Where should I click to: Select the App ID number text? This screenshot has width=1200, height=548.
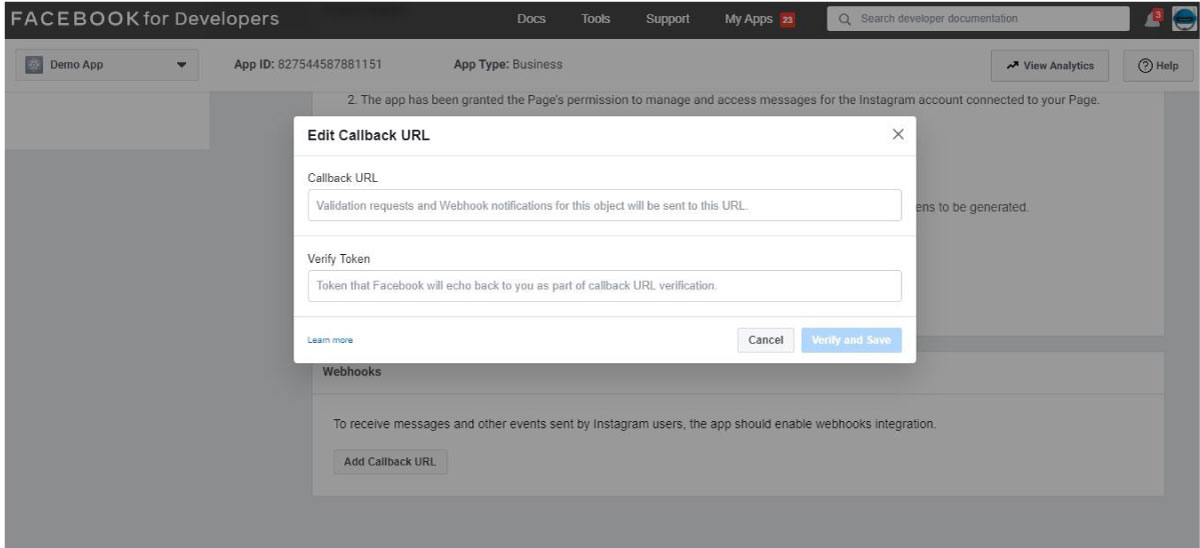click(x=332, y=65)
